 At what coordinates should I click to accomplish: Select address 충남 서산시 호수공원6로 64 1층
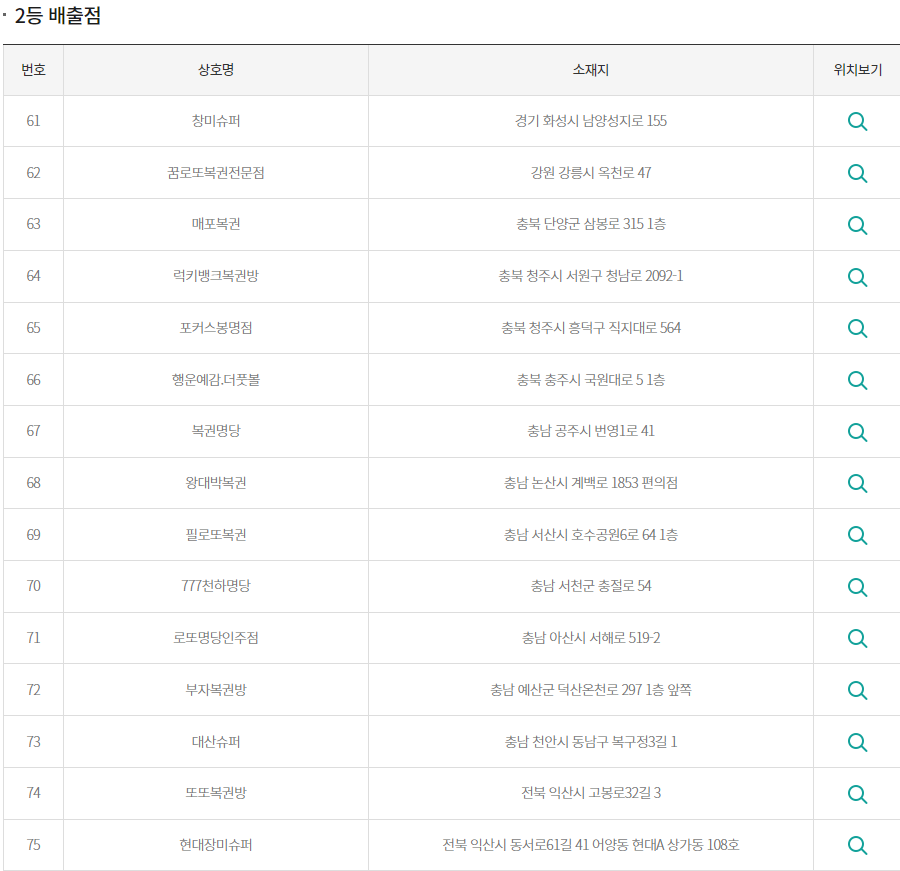pyautogui.click(x=591, y=534)
